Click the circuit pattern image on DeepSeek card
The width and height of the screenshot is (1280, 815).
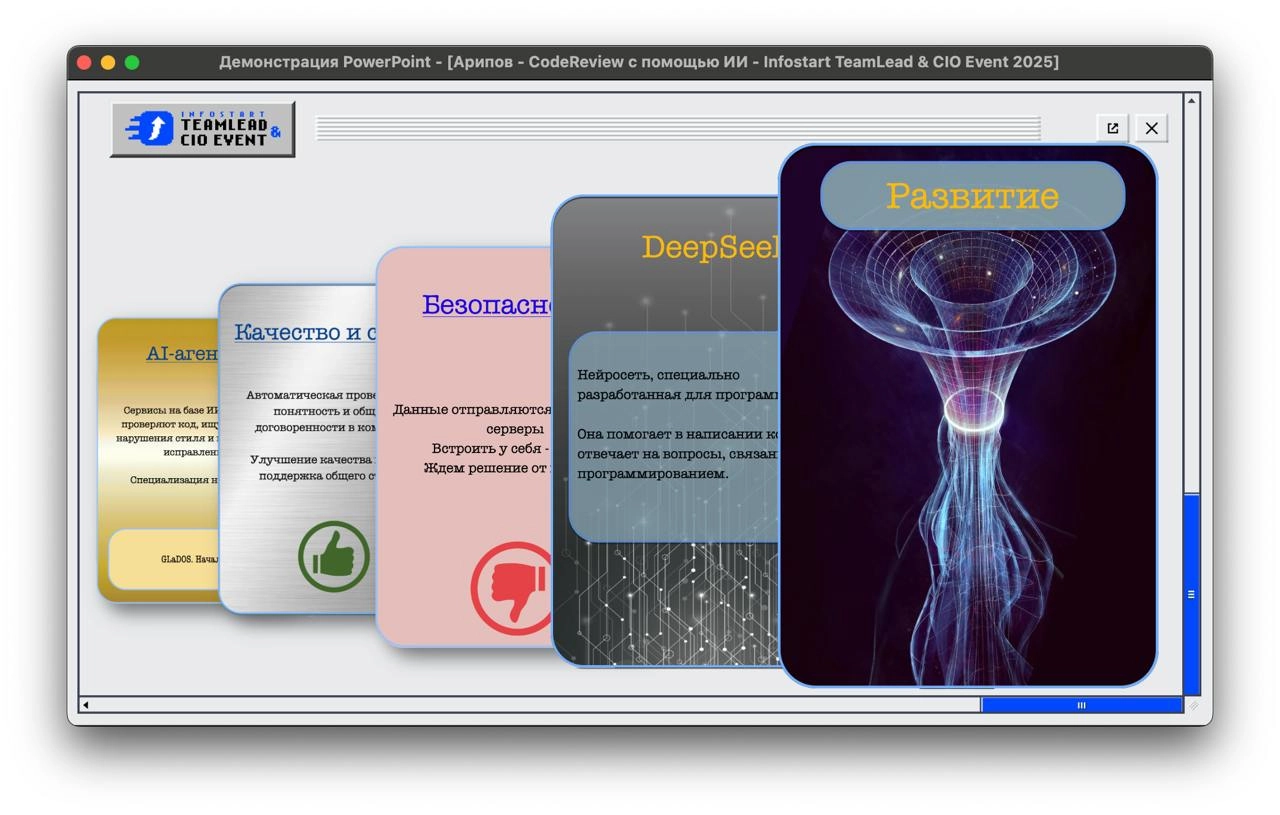pyautogui.click(x=666, y=603)
